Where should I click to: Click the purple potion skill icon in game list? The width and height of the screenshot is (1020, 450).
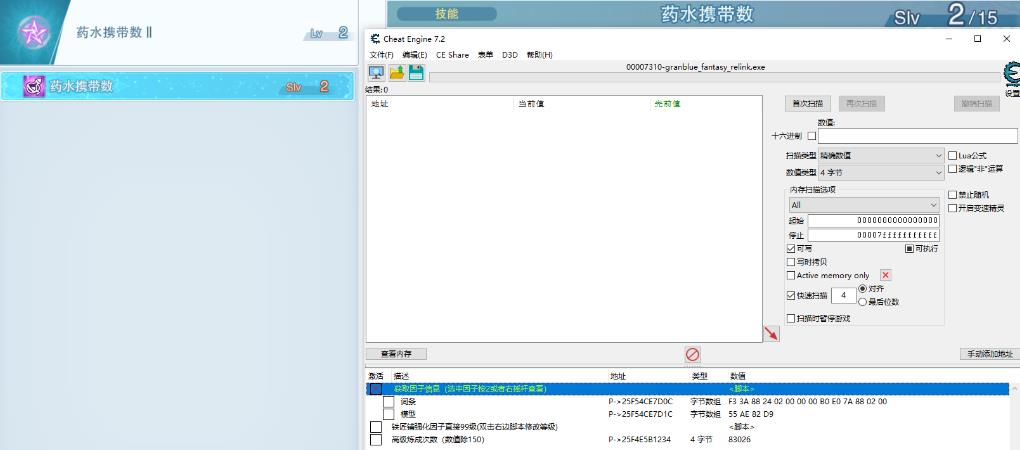pos(34,86)
